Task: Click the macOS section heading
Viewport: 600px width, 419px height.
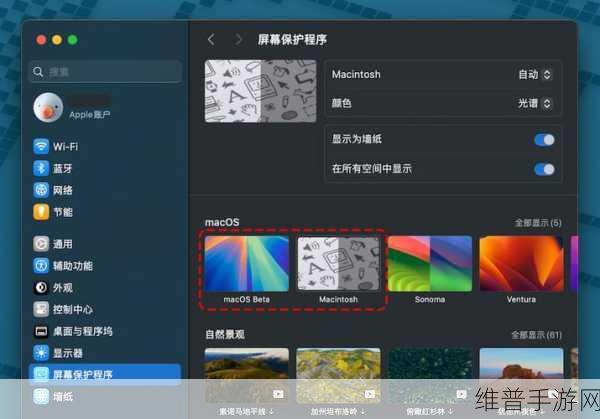Action: click(222, 222)
